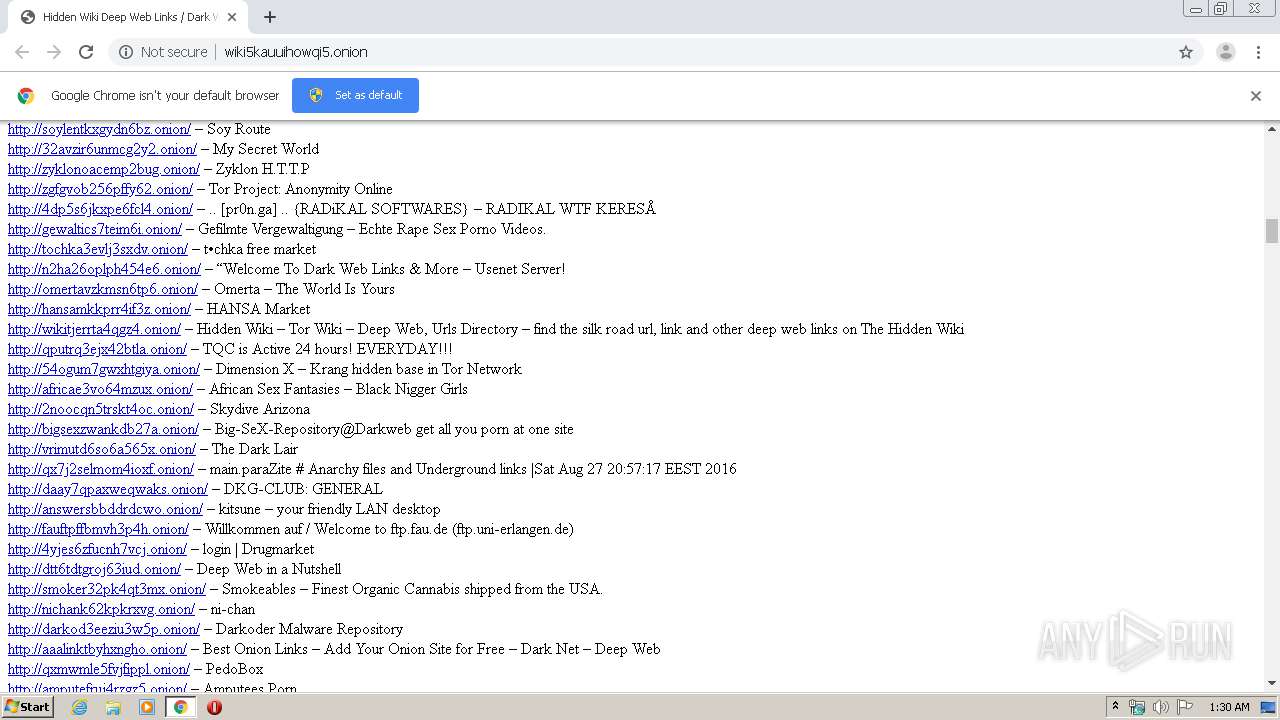The image size is (1280, 720).
Task: Click the text 'kitsune – your friendly LAN desktop'
Action: (x=329, y=509)
